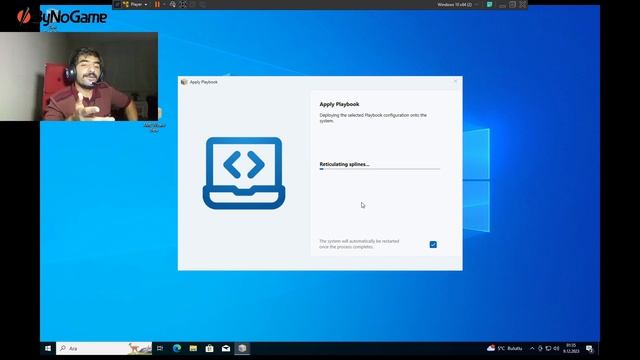Enter full screen mode in VMware toolbar
The image size is (640, 360).
click(182, 4)
